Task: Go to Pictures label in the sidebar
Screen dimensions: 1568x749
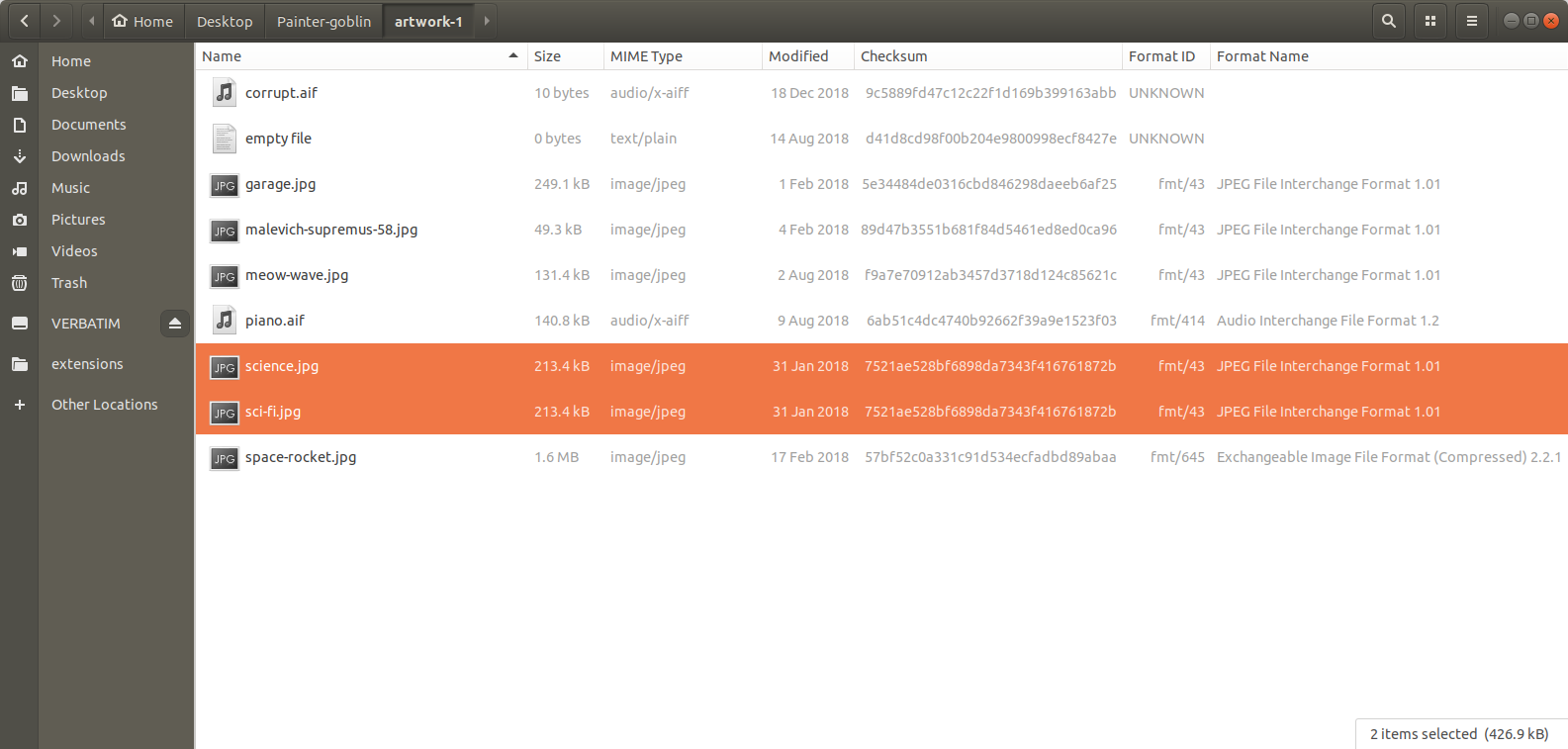Action: tap(78, 220)
